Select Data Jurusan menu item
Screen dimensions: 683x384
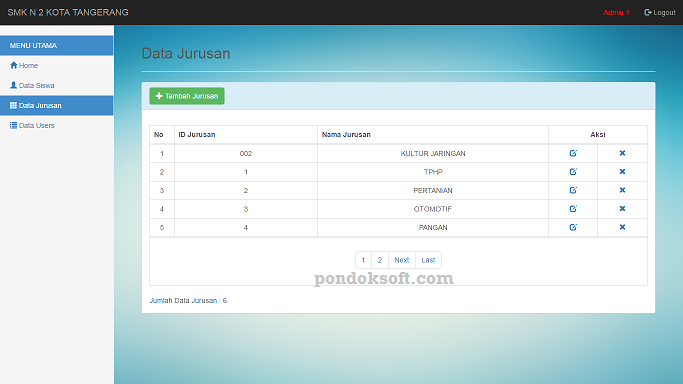[x=57, y=105]
